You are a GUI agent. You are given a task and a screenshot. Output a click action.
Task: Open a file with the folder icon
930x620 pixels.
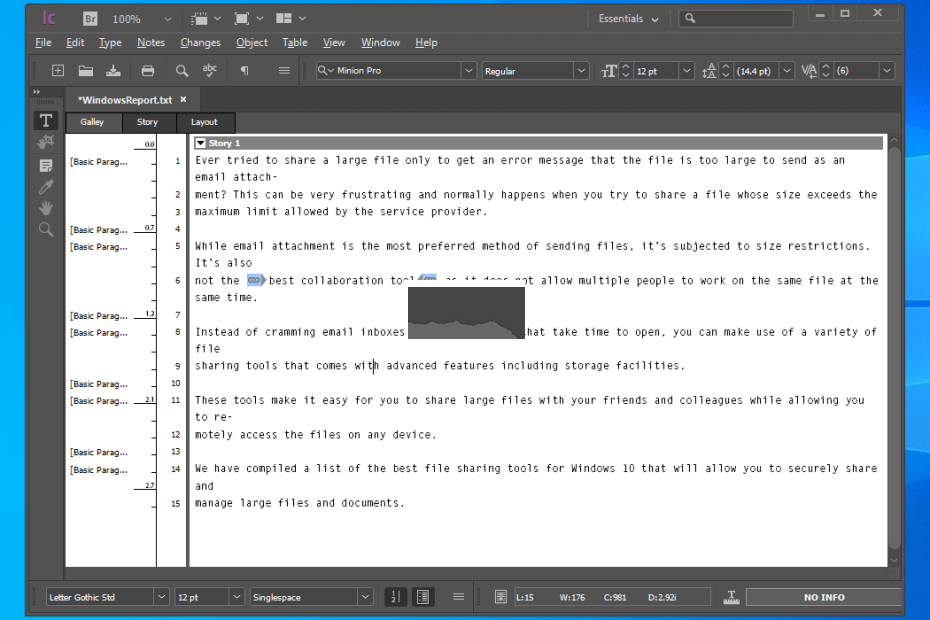tap(87, 70)
